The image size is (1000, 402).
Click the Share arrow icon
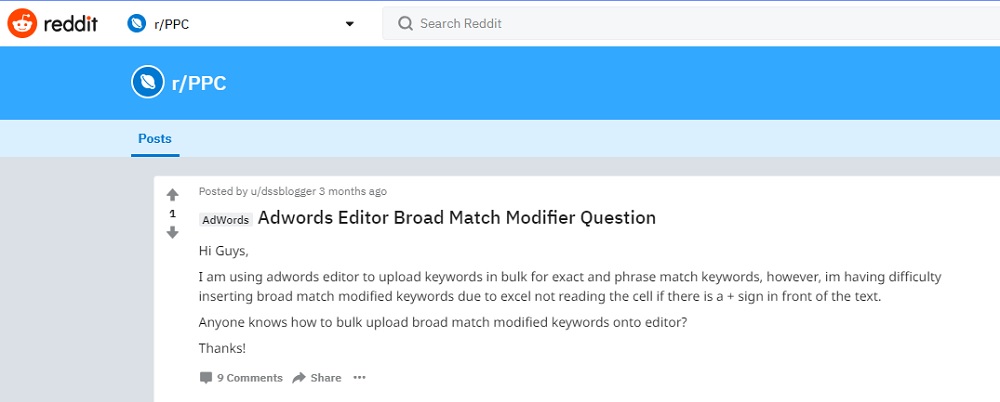click(298, 378)
